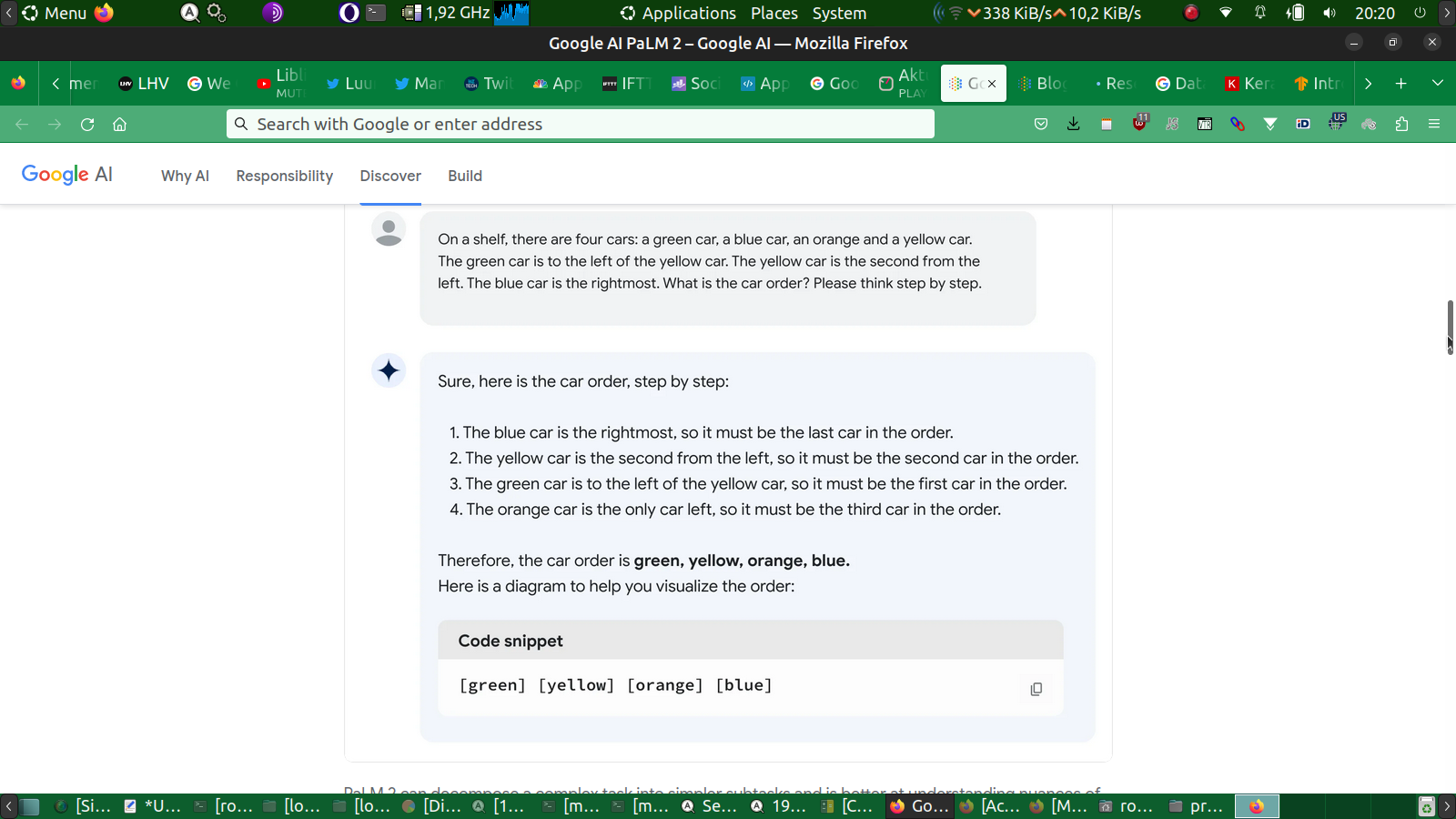This screenshot has width=1456, height=819.
Task: Copy the code snippet to clipboard
Action: click(1036, 689)
